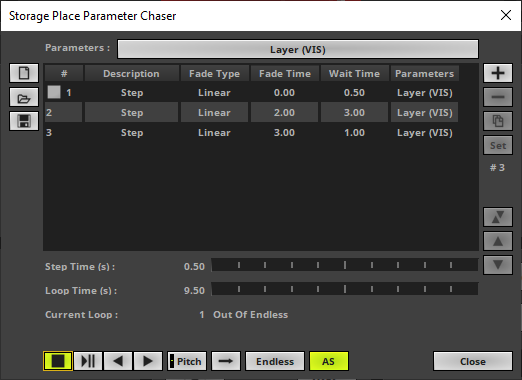Click the Wait Time 3.00 cell
This screenshot has width=522, height=380.
(x=354, y=112)
